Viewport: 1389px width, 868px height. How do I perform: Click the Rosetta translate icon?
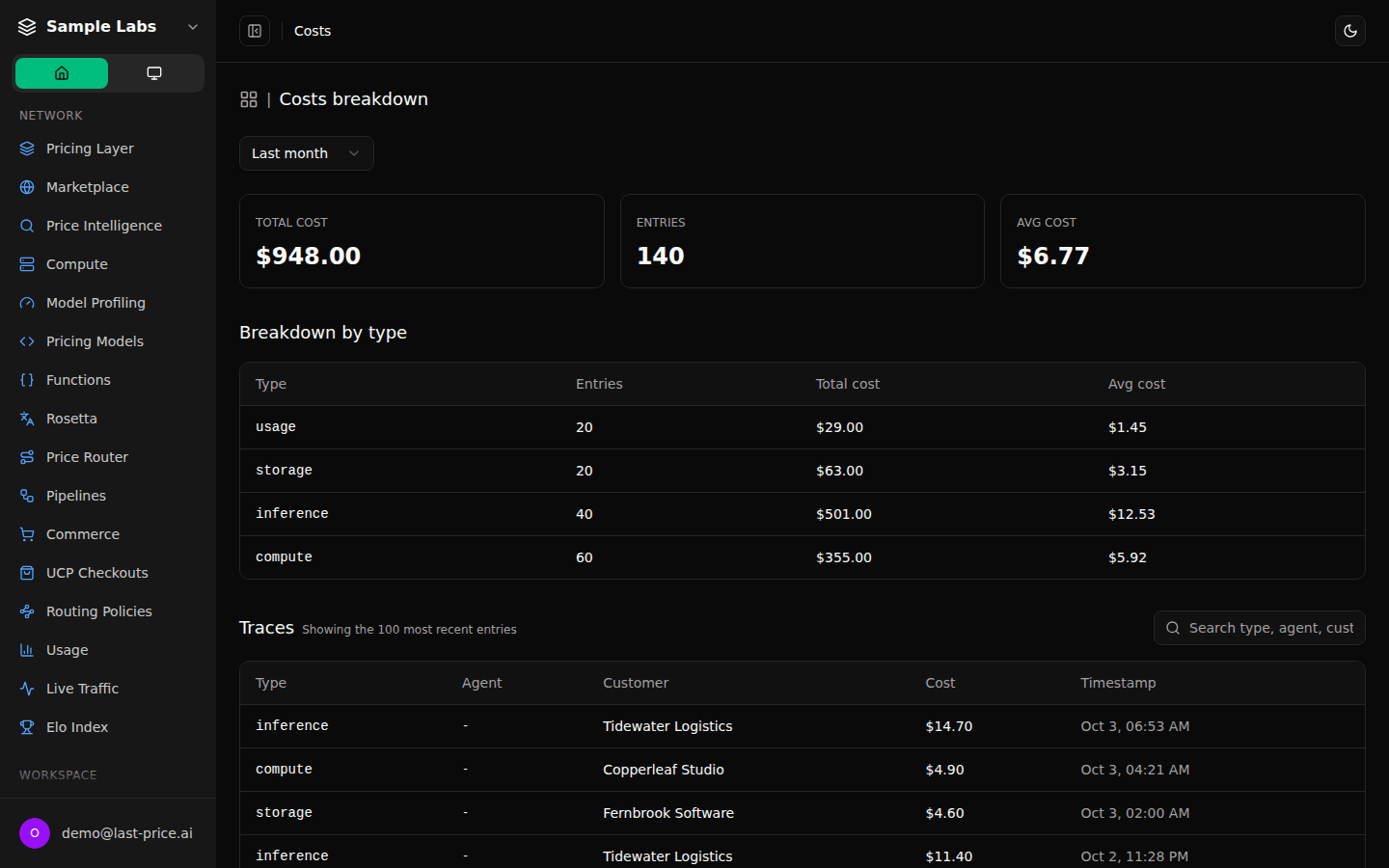[27, 419]
